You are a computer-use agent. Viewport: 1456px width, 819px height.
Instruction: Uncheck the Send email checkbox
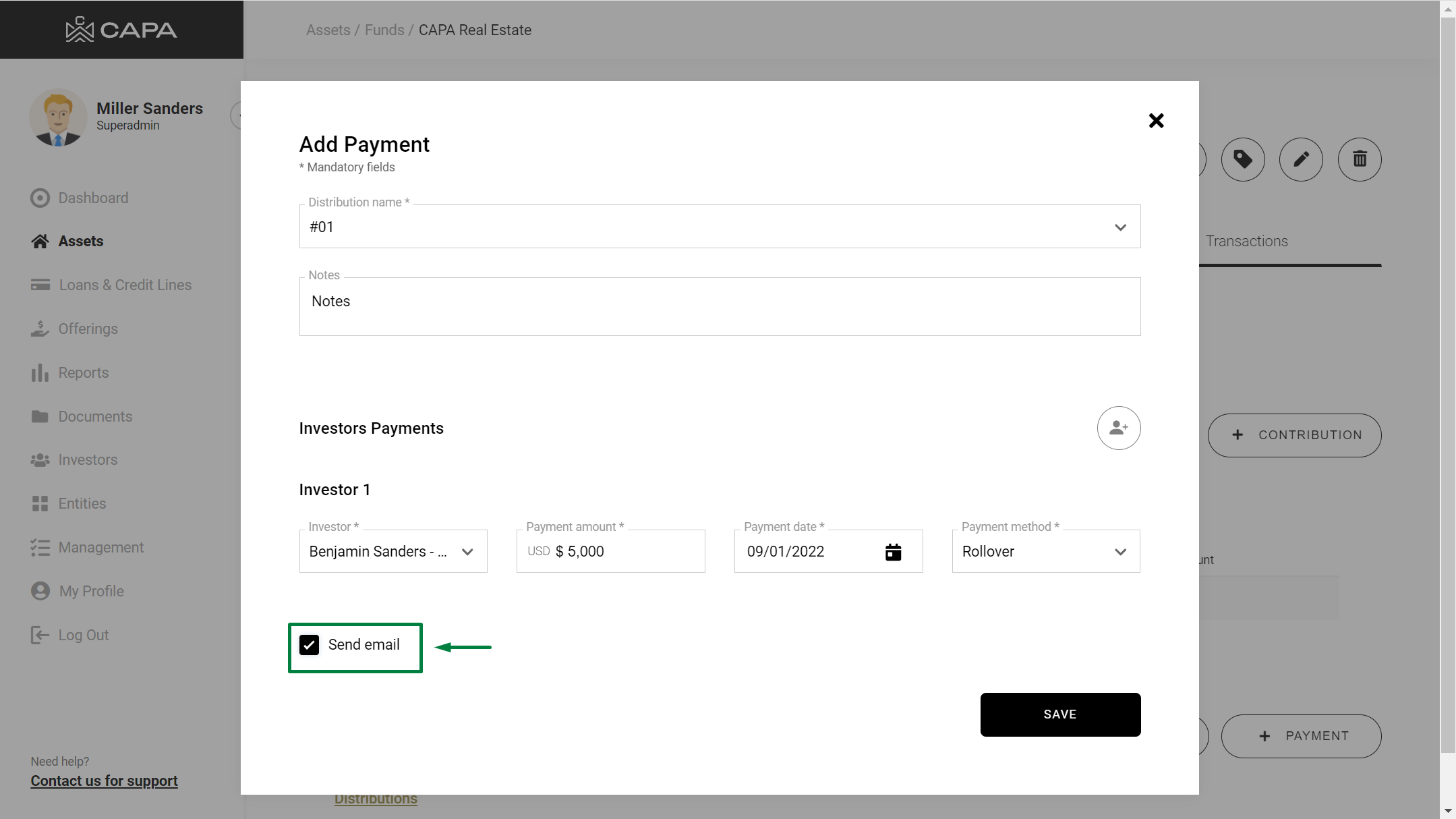point(309,645)
